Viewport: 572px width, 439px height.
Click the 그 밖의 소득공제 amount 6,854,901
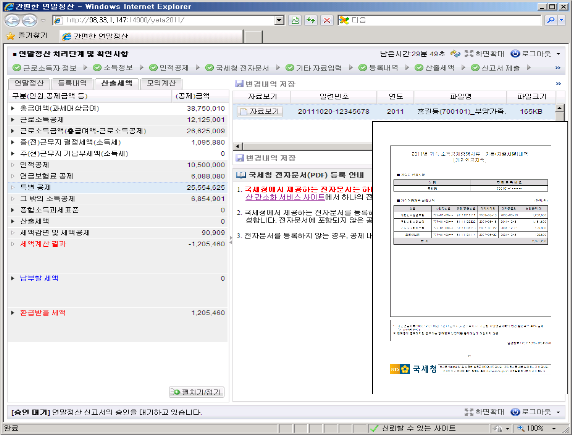(208, 199)
